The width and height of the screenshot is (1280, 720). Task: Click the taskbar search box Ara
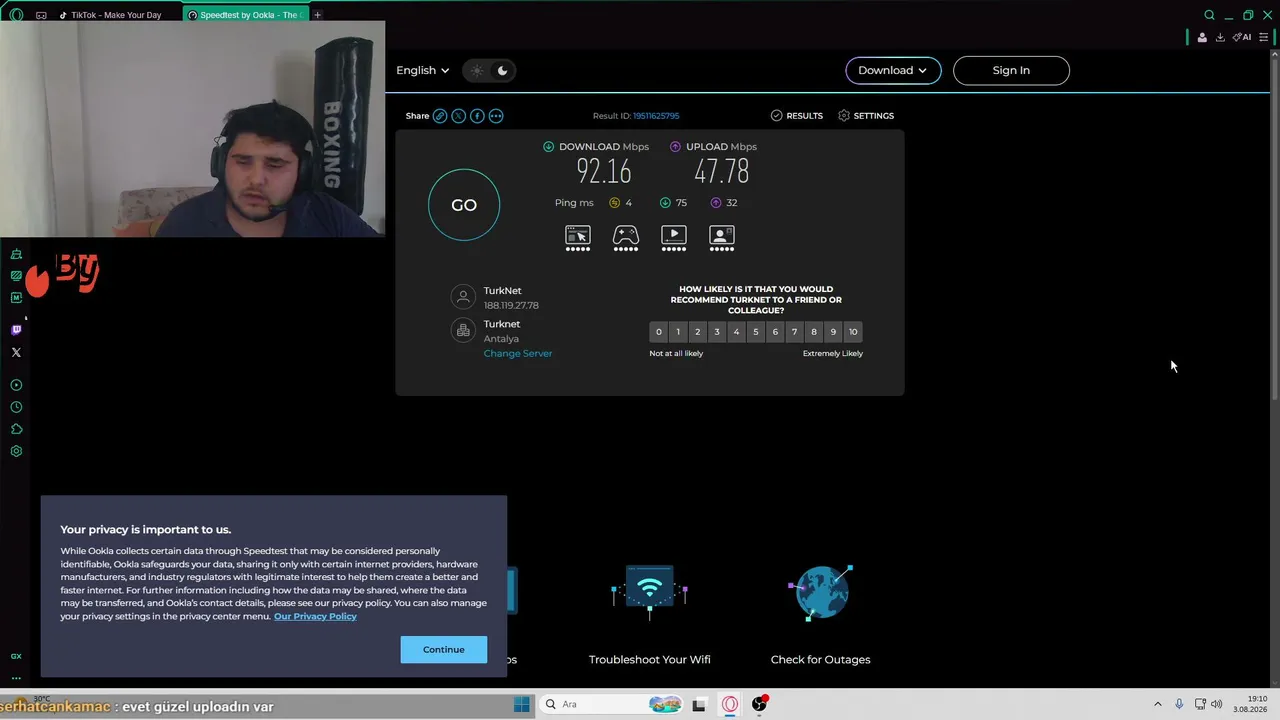(612, 704)
